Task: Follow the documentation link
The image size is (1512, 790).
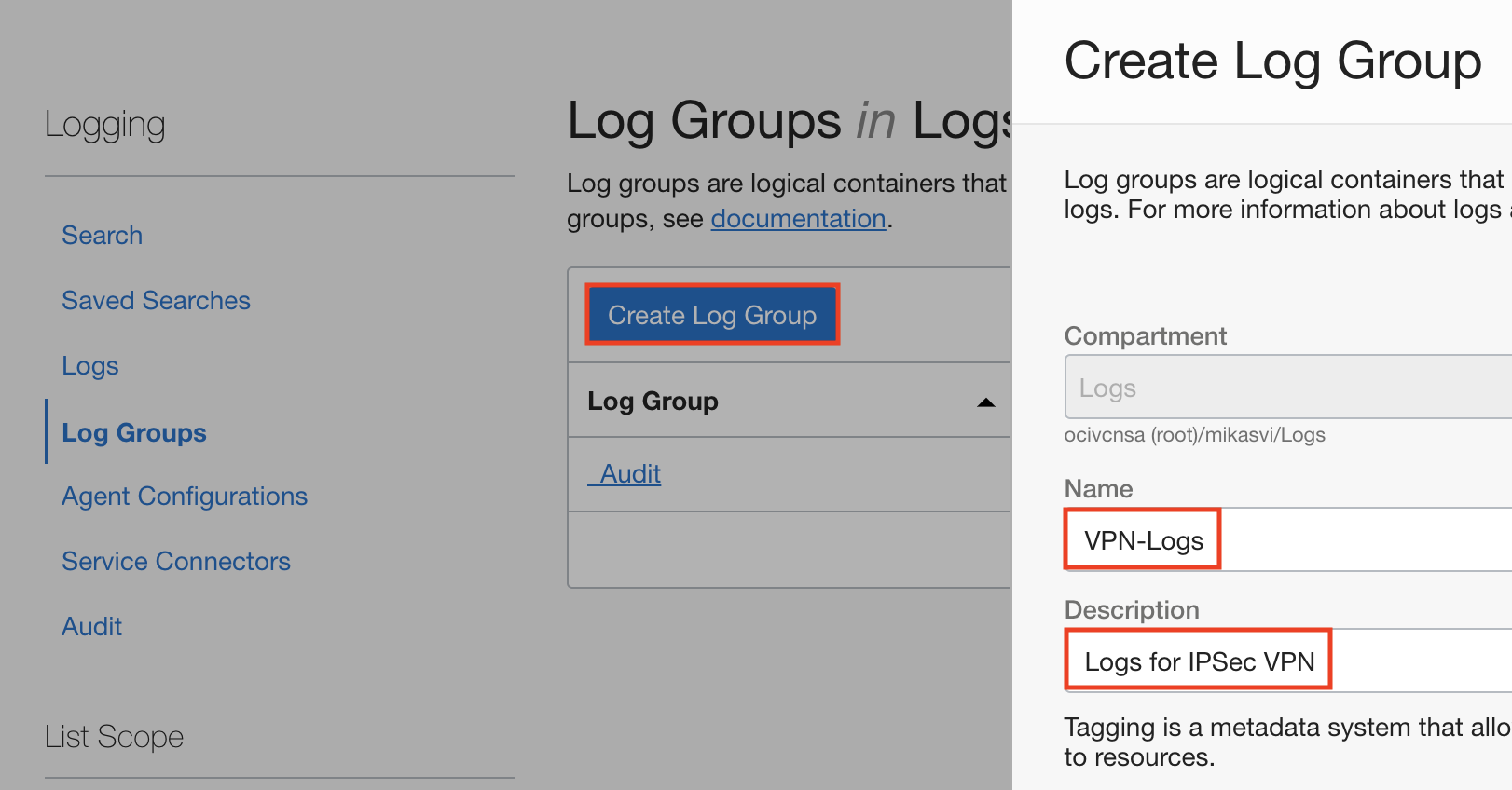Action: pos(798,219)
